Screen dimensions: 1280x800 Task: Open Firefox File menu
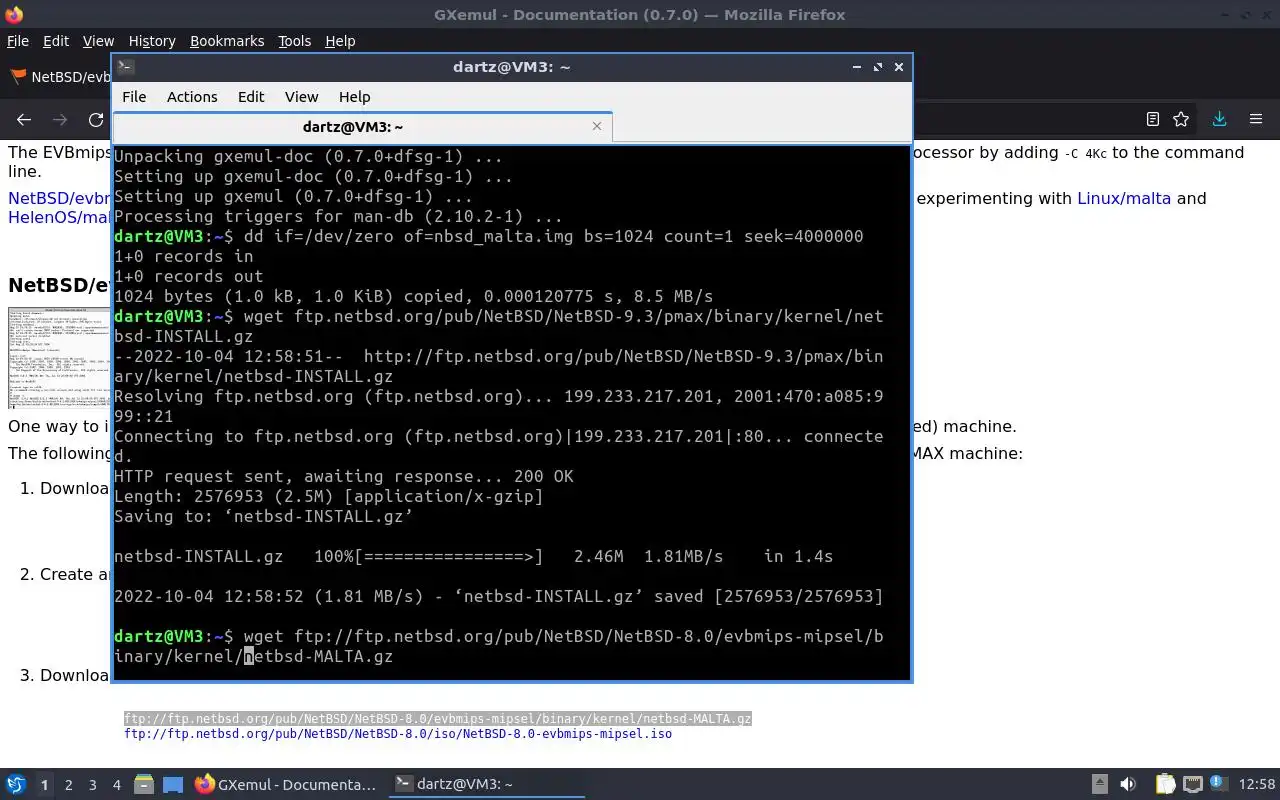(x=18, y=41)
